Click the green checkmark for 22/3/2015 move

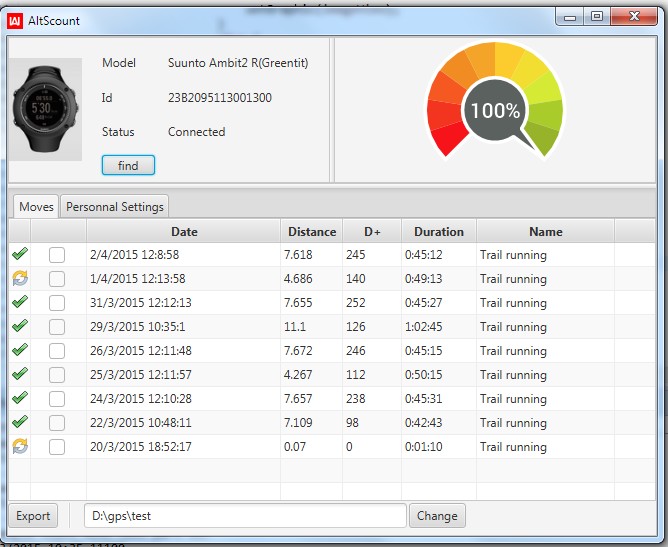[20, 422]
